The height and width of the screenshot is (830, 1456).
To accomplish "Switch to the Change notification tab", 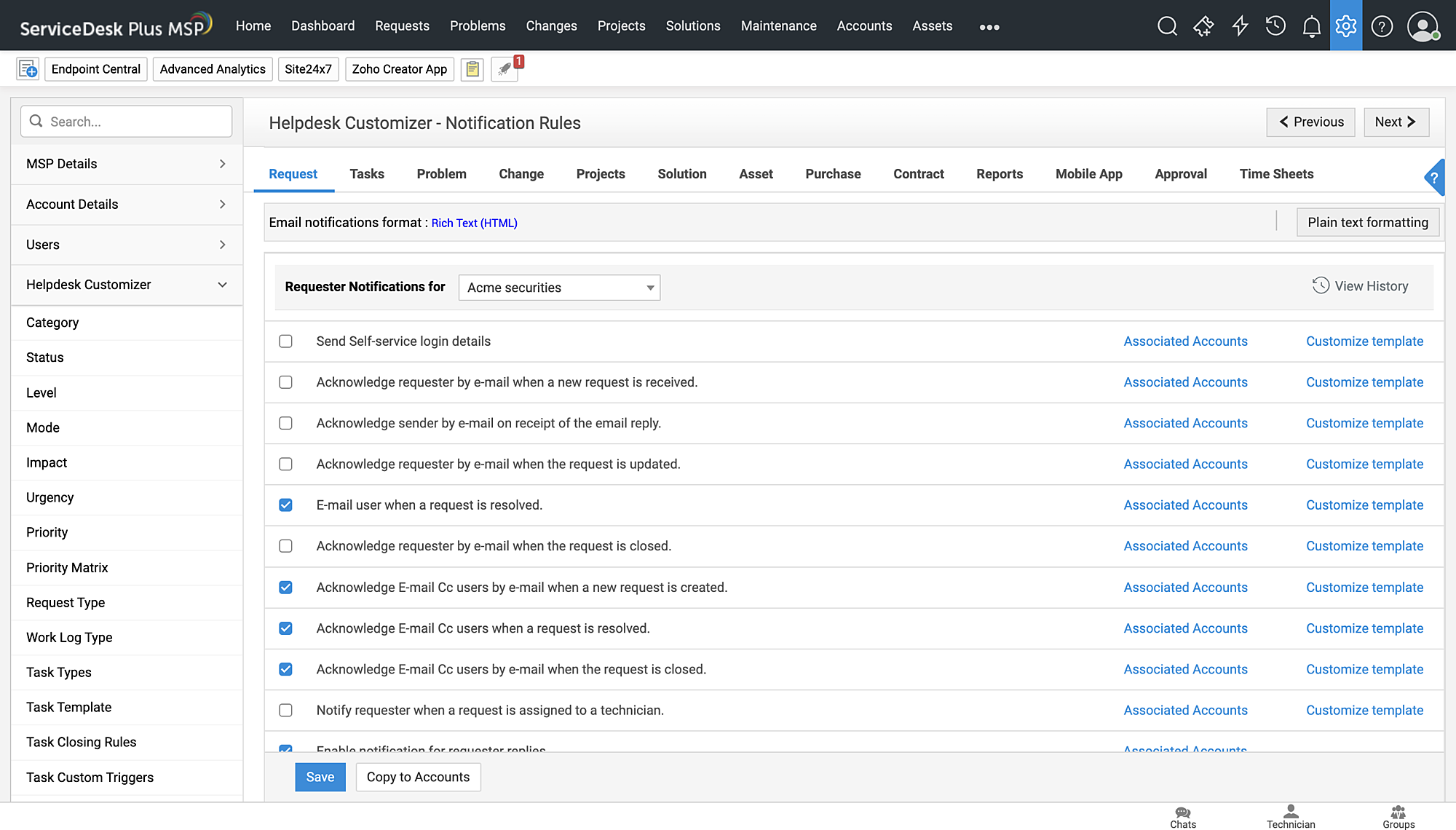I will 521,174.
